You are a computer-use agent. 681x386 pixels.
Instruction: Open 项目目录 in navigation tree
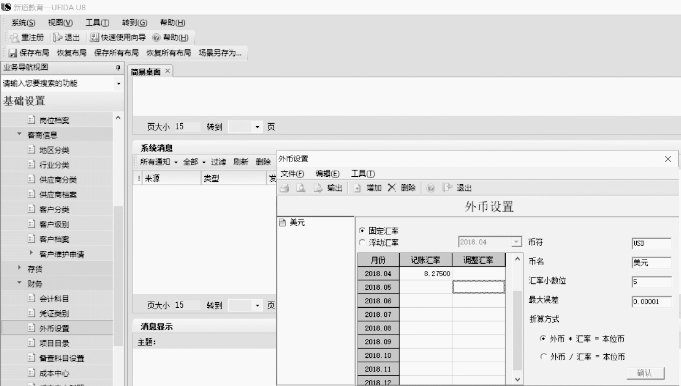[54, 343]
